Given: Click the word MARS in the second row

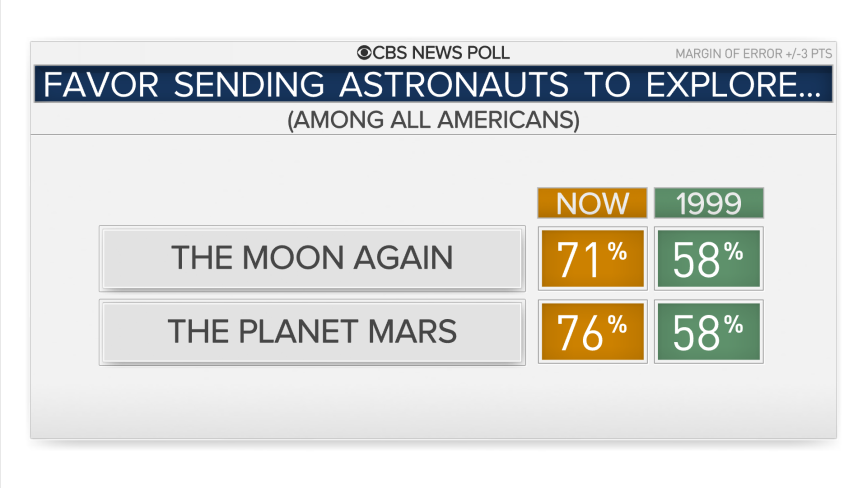Looking at the screenshot, I should pos(412,332).
